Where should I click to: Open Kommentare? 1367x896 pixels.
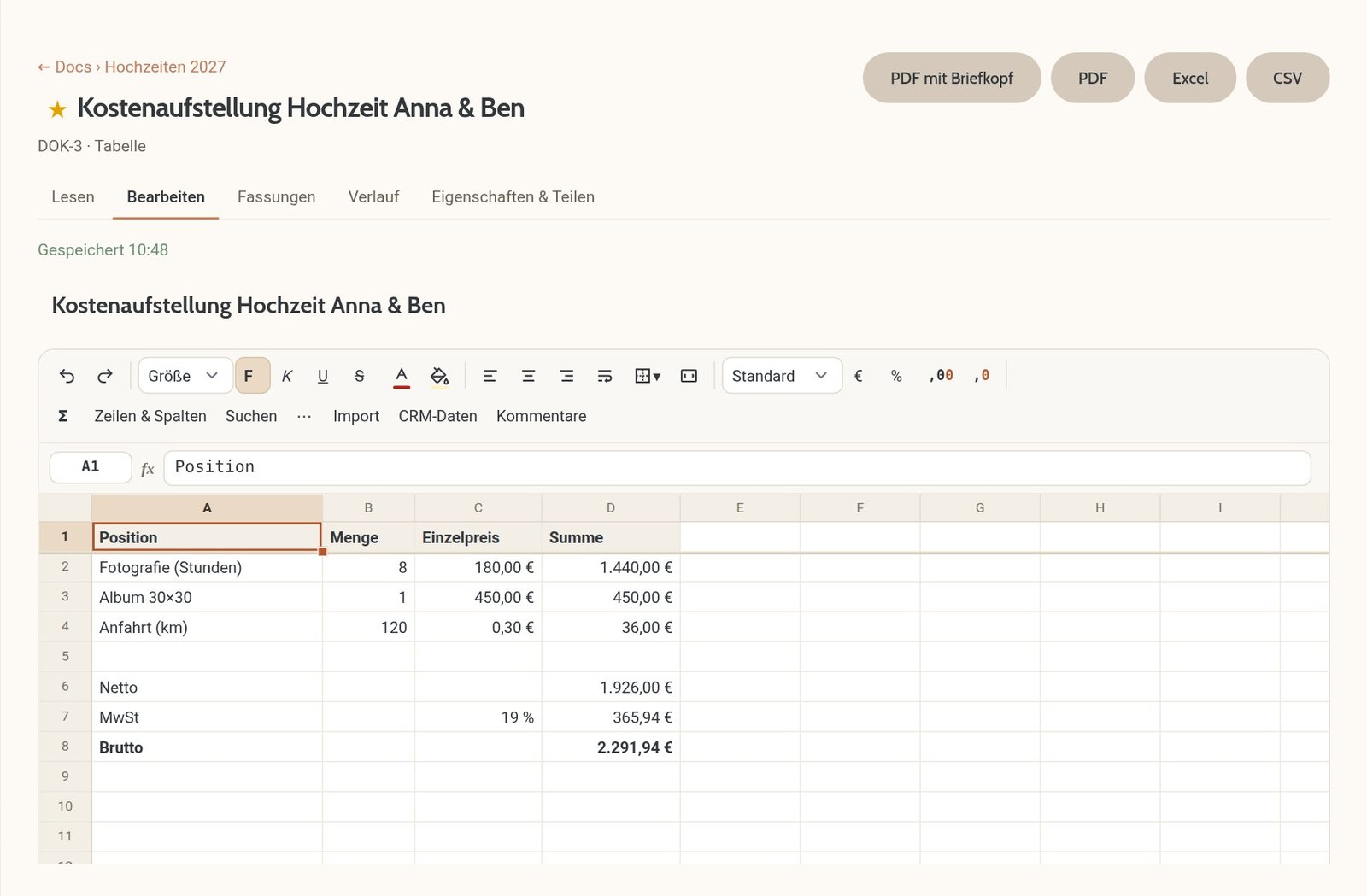(541, 416)
